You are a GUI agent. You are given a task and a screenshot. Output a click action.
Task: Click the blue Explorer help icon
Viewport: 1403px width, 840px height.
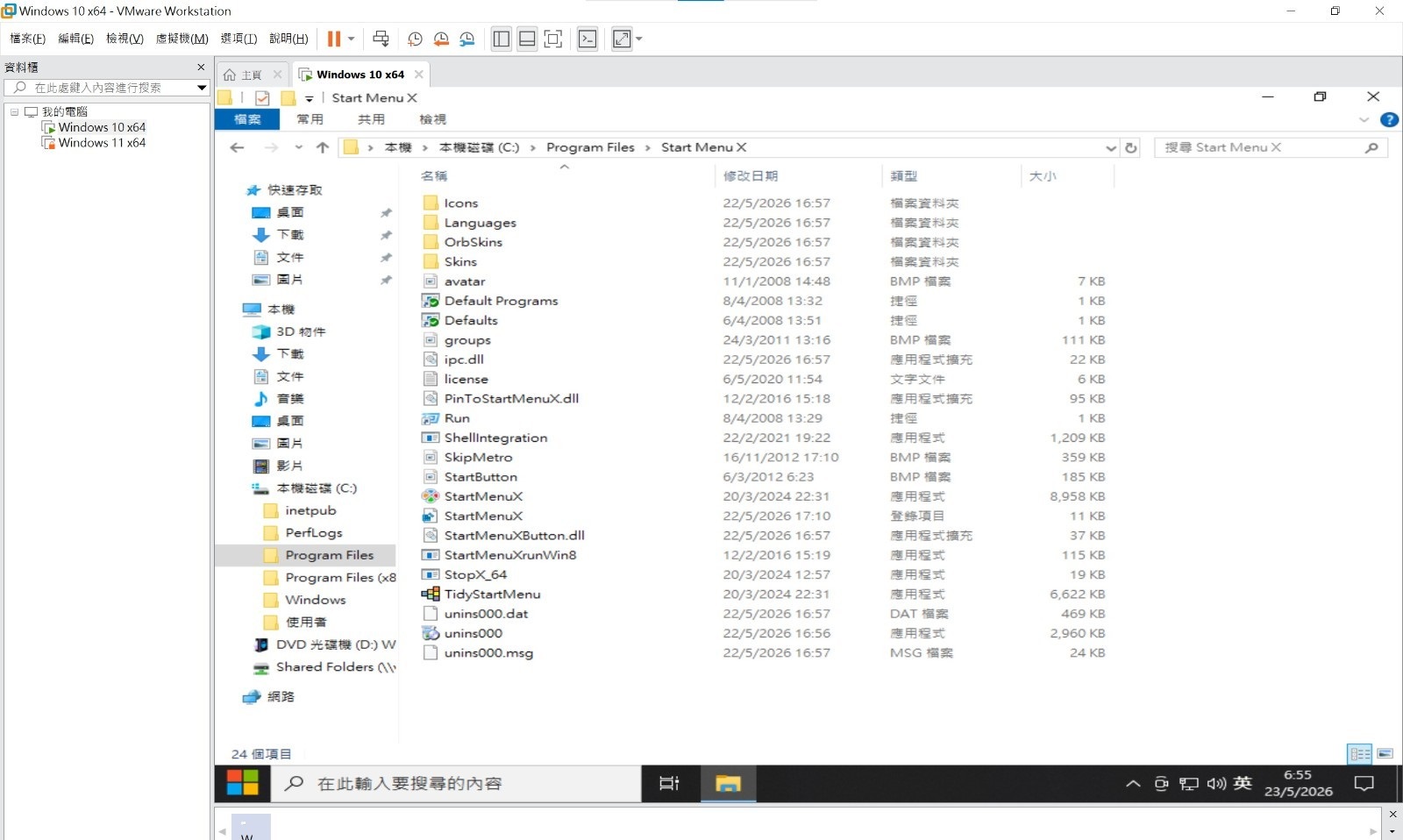(1389, 120)
